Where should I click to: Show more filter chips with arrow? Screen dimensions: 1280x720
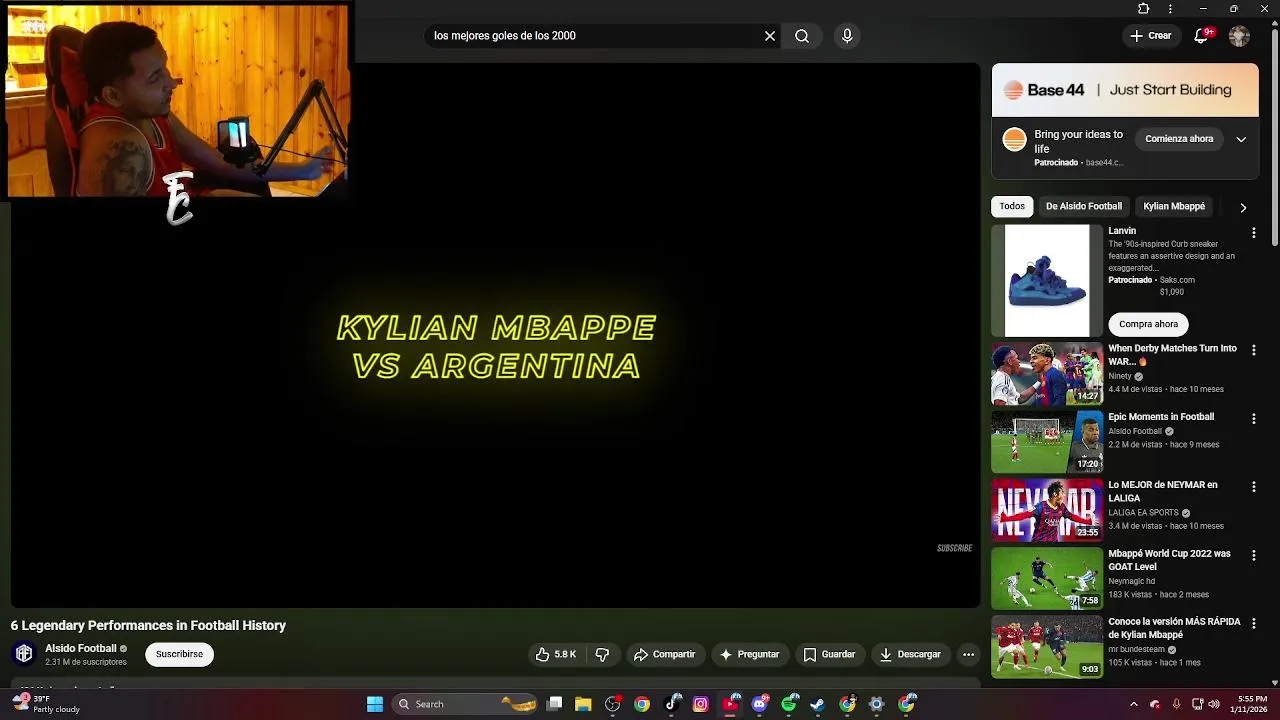pos(1243,207)
